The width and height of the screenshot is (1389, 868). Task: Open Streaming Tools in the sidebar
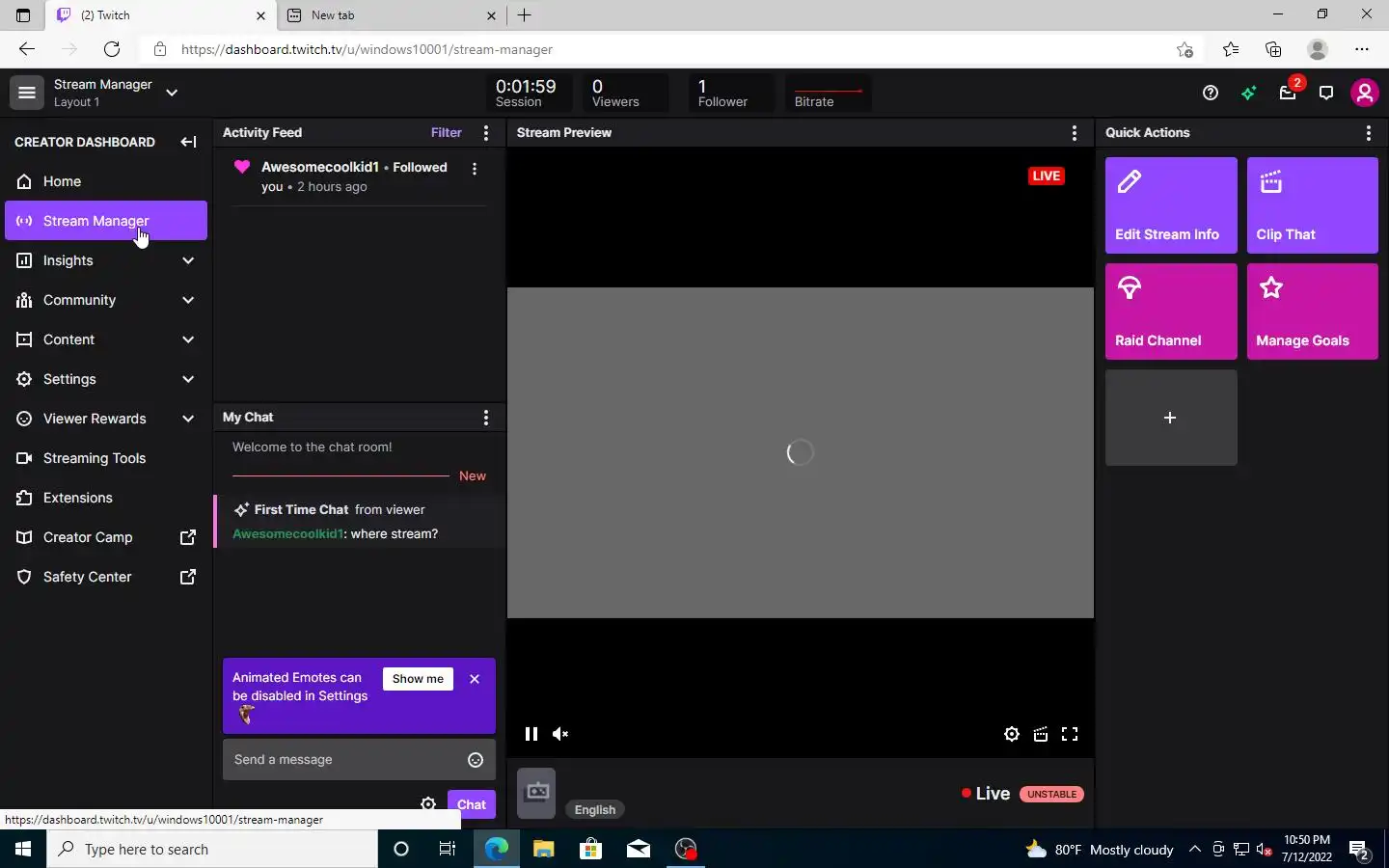[x=106, y=458]
